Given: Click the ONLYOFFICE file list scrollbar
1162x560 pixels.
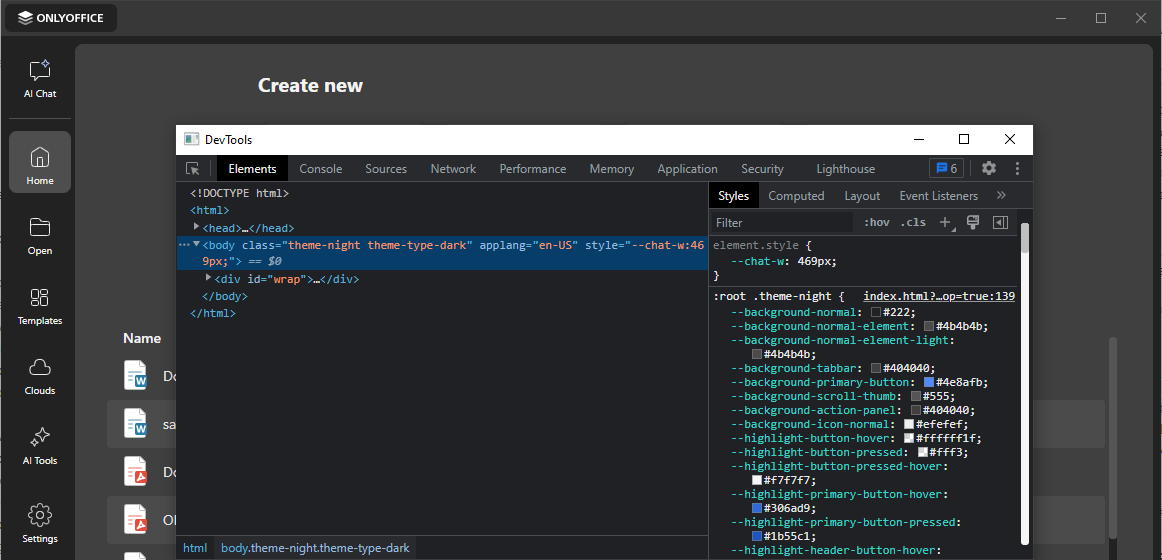Looking at the screenshot, I should (x=1112, y=437).
